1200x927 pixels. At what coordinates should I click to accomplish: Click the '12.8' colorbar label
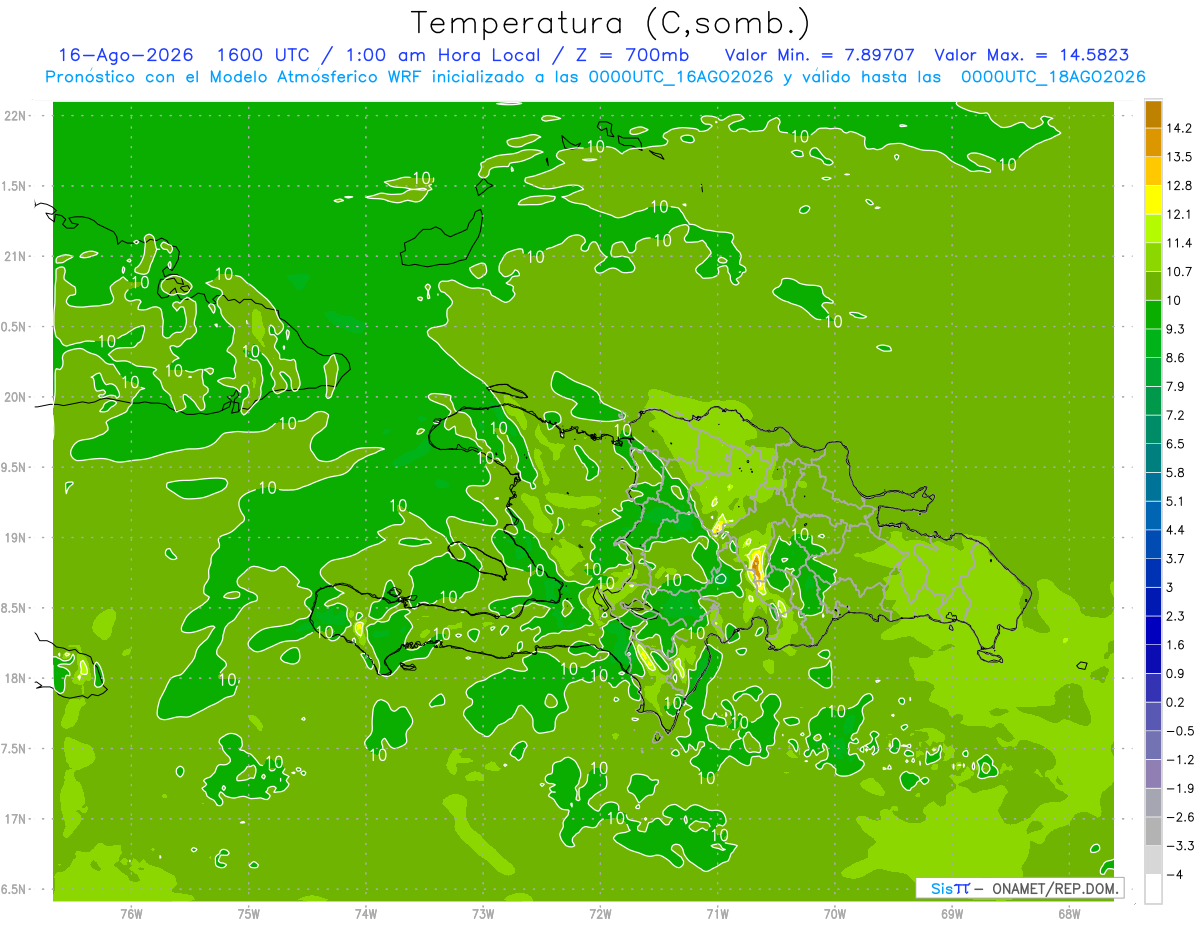(1178, 186)
